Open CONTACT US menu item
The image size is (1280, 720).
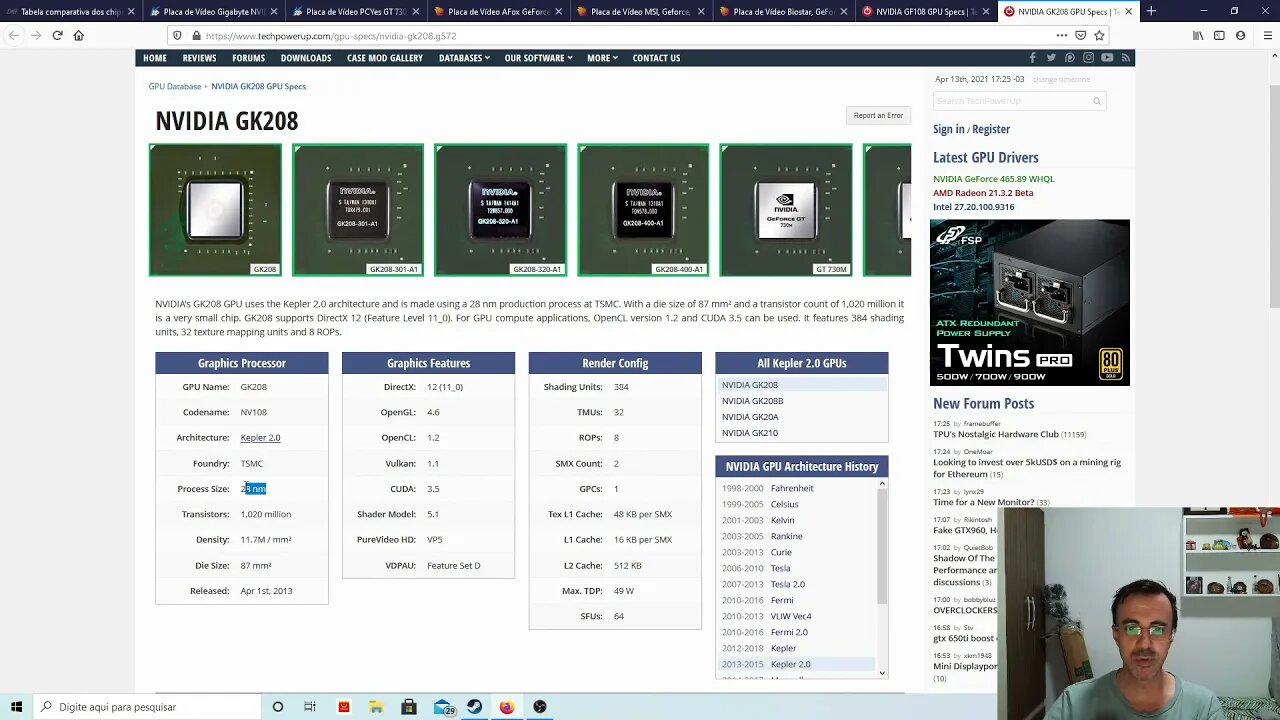pyautogui.click(x=656, y=58)
